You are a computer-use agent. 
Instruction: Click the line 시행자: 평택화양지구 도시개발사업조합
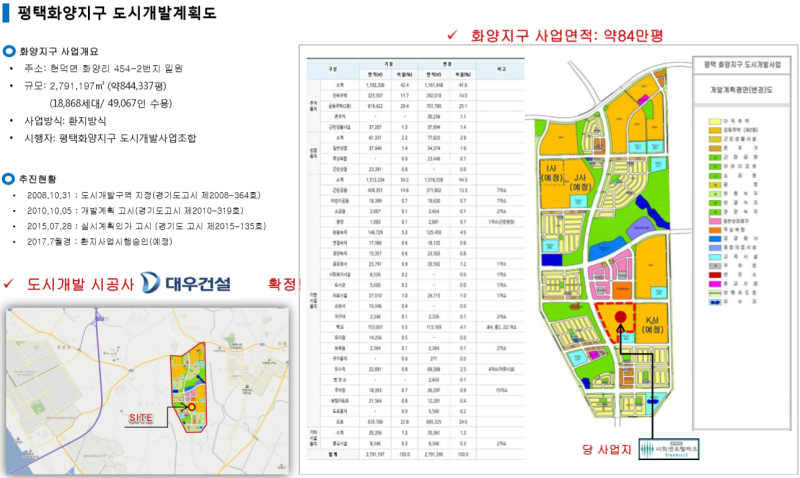tap(110, 138)
